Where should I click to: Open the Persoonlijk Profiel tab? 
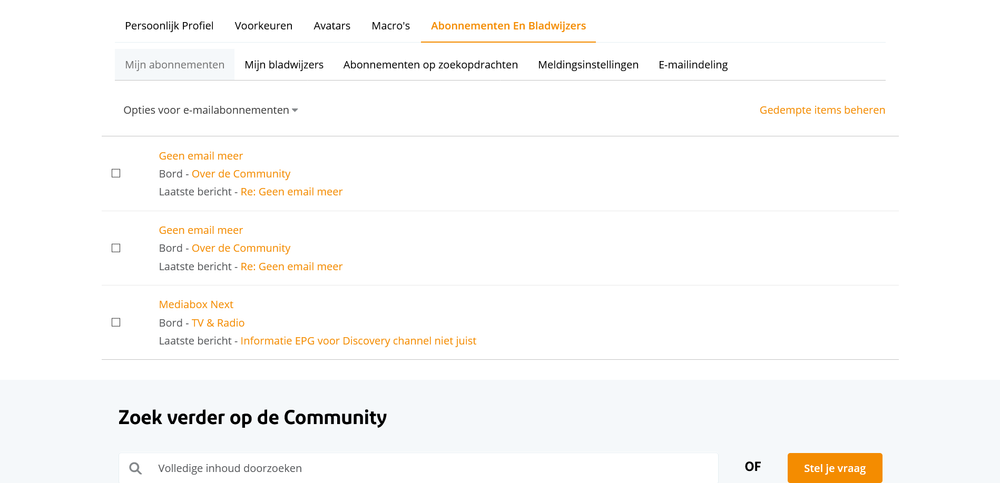tap(169, 26)
